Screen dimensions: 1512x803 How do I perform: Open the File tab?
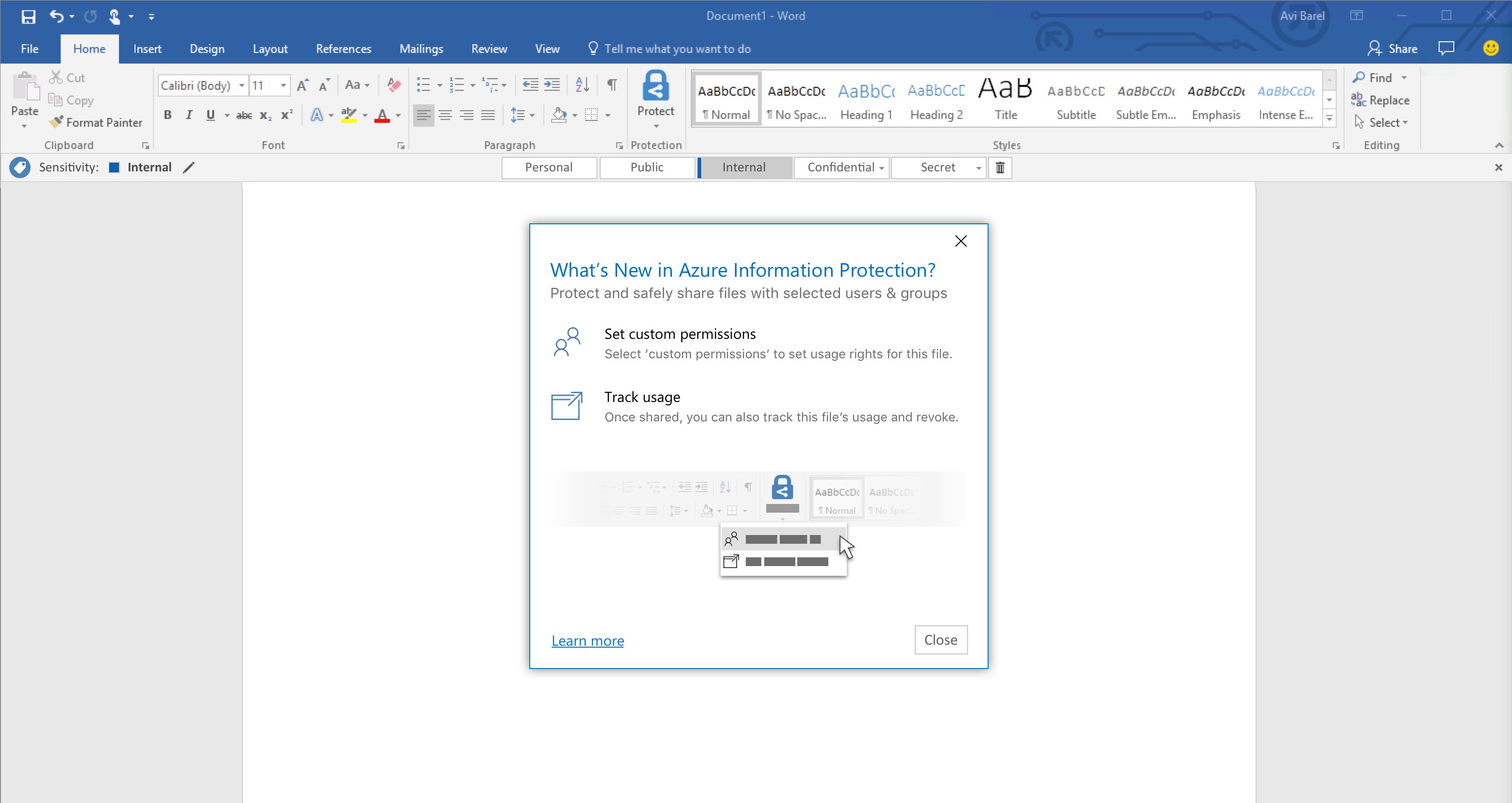point(29,49)
